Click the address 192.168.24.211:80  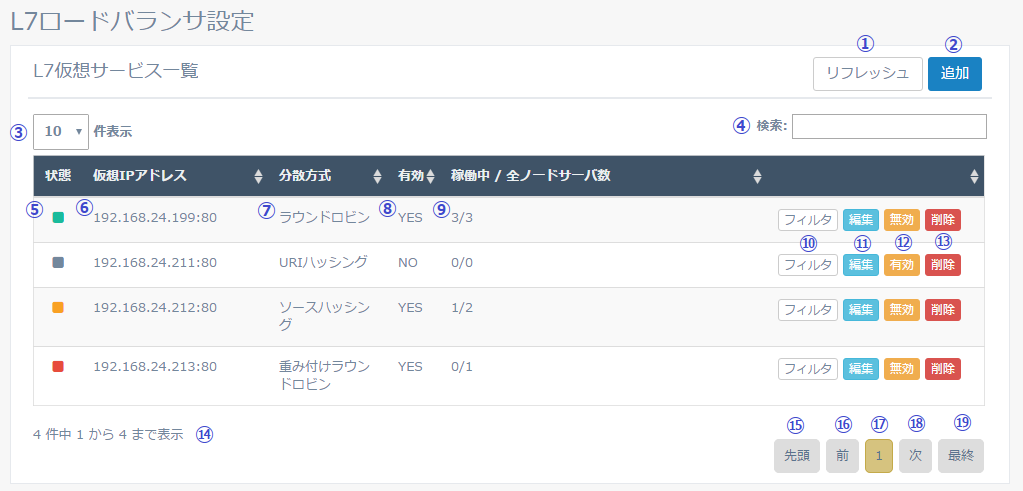155,262
